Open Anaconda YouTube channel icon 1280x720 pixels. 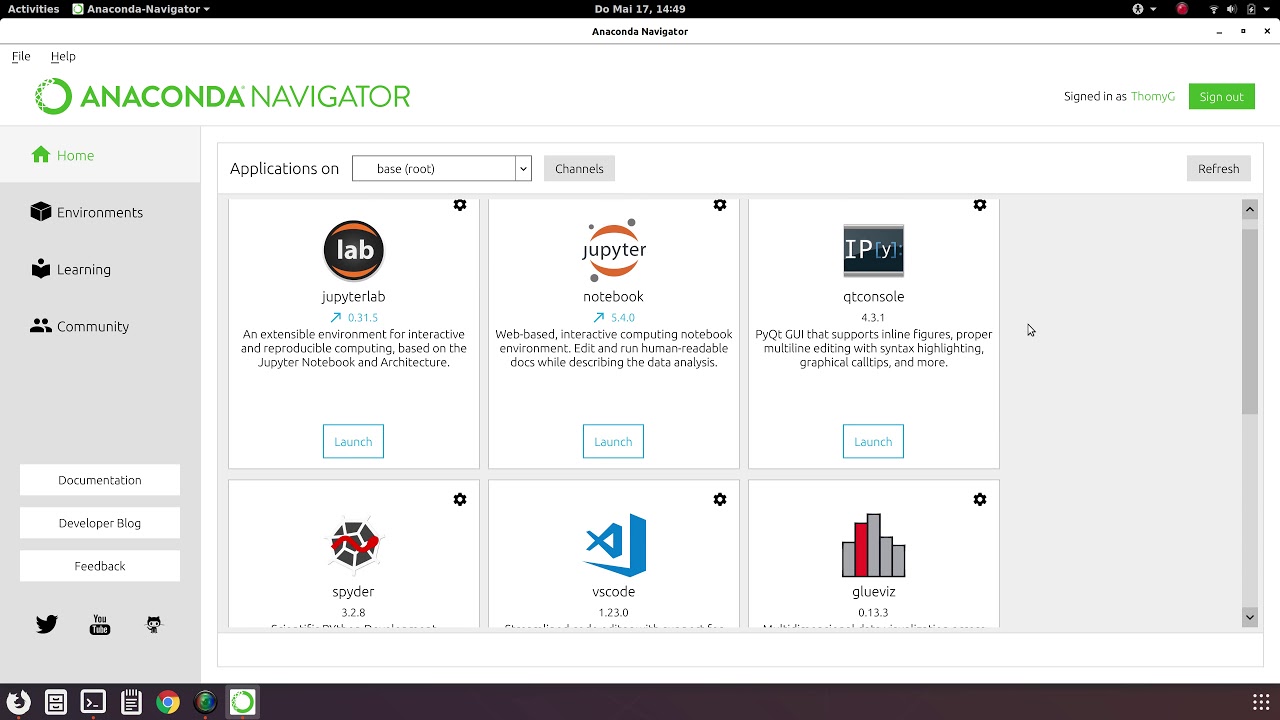(x=100, y=625)
